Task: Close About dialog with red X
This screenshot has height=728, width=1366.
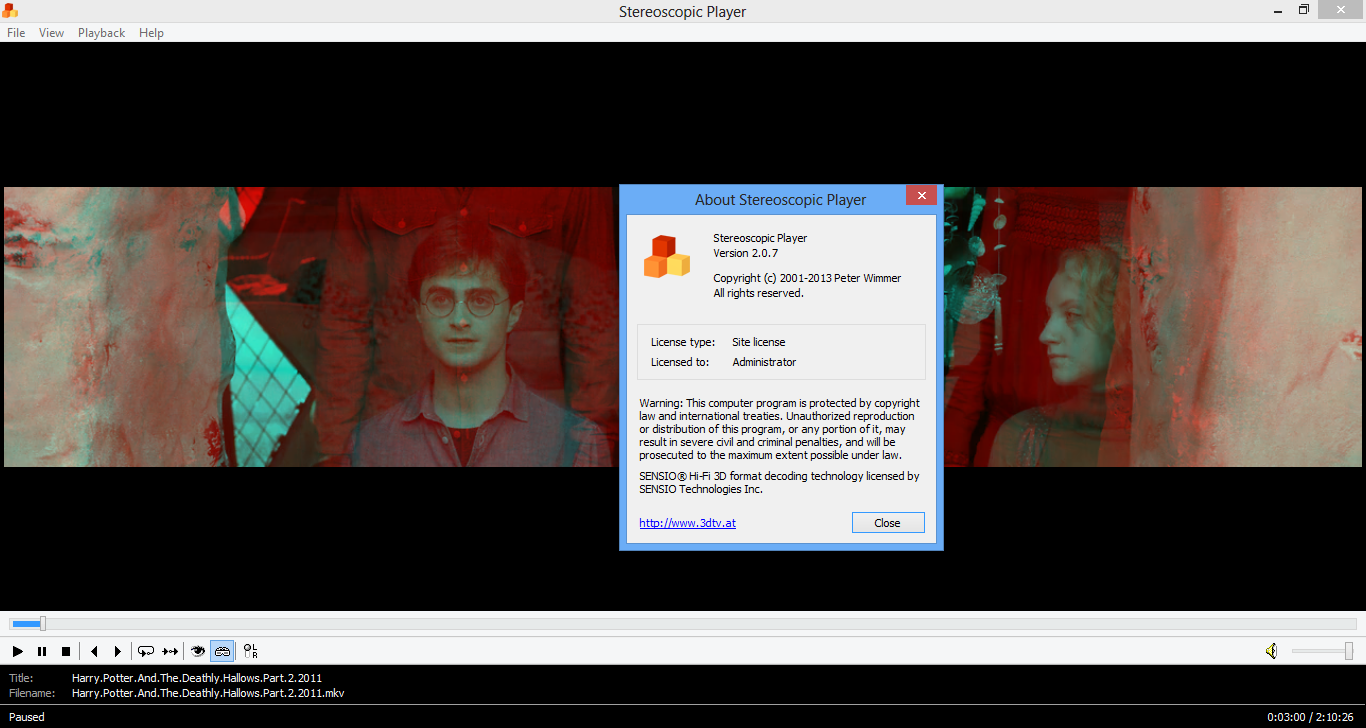Action: click(921, 195)
